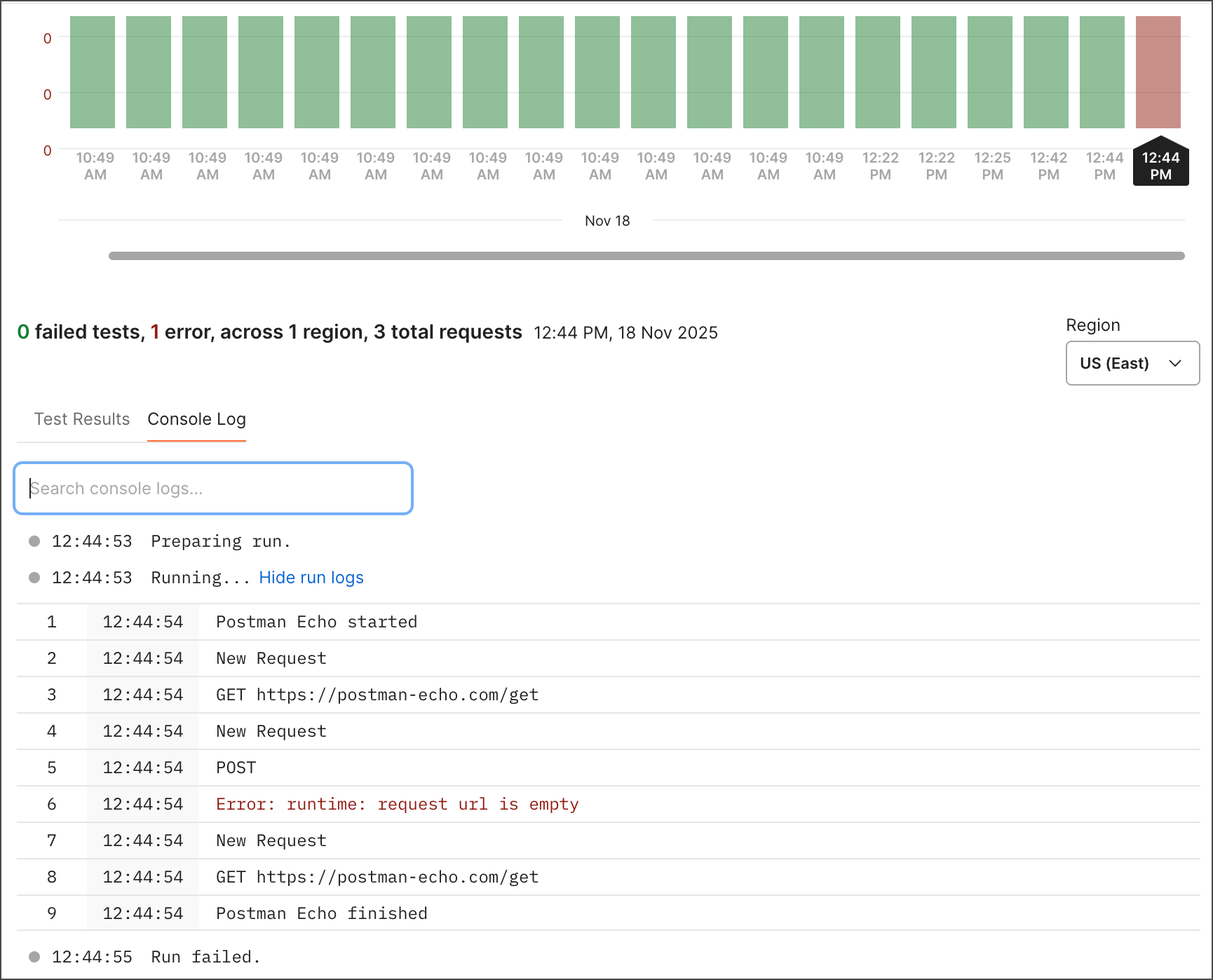Click the status dot beside Run failed
Screen dimensions: 1213x980
[33, 956]
